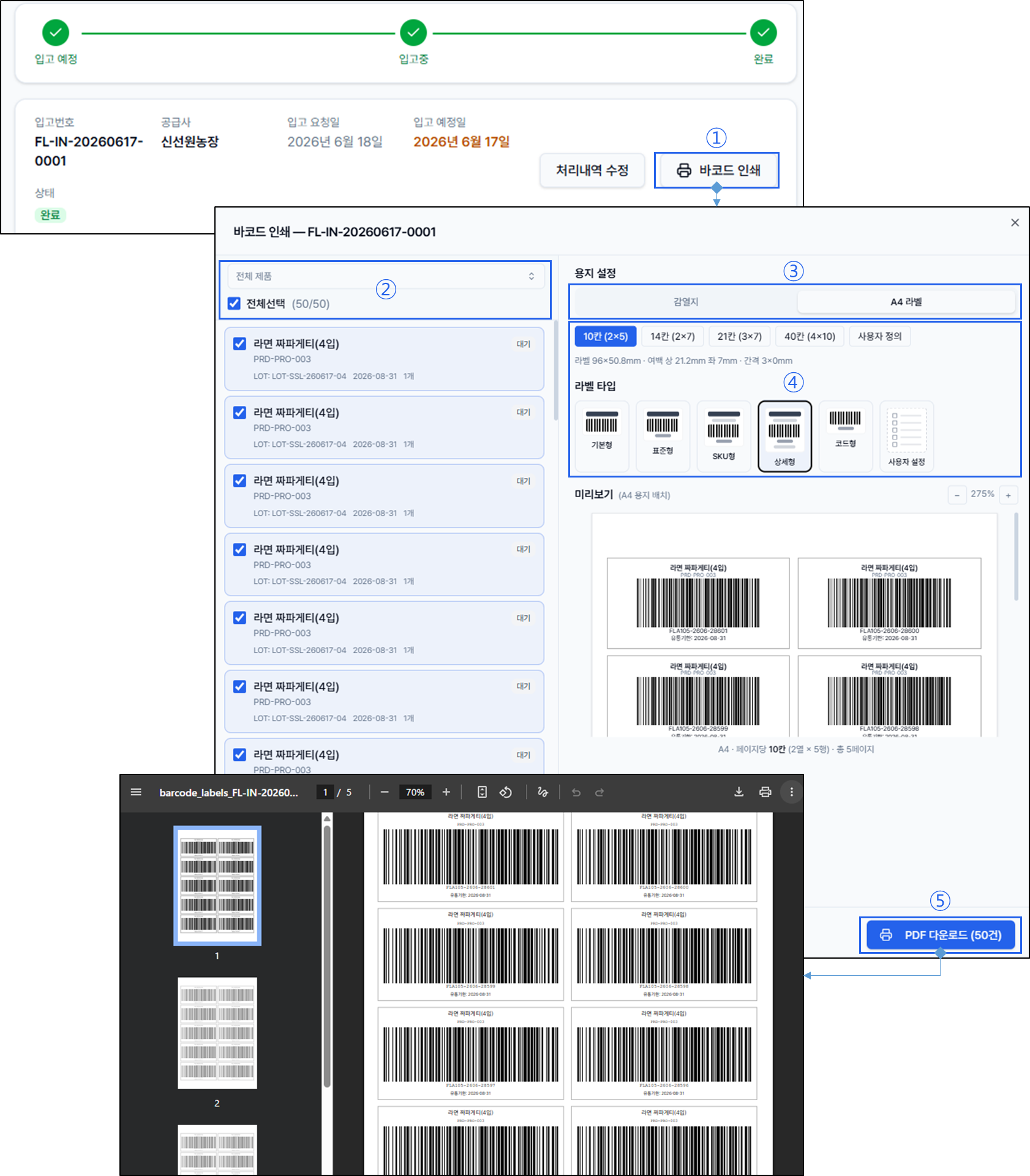Image resolution: width=1030 pixels, height=1176 pixels.
Task: Select the 상세형 label type
Action: point(784,436)
